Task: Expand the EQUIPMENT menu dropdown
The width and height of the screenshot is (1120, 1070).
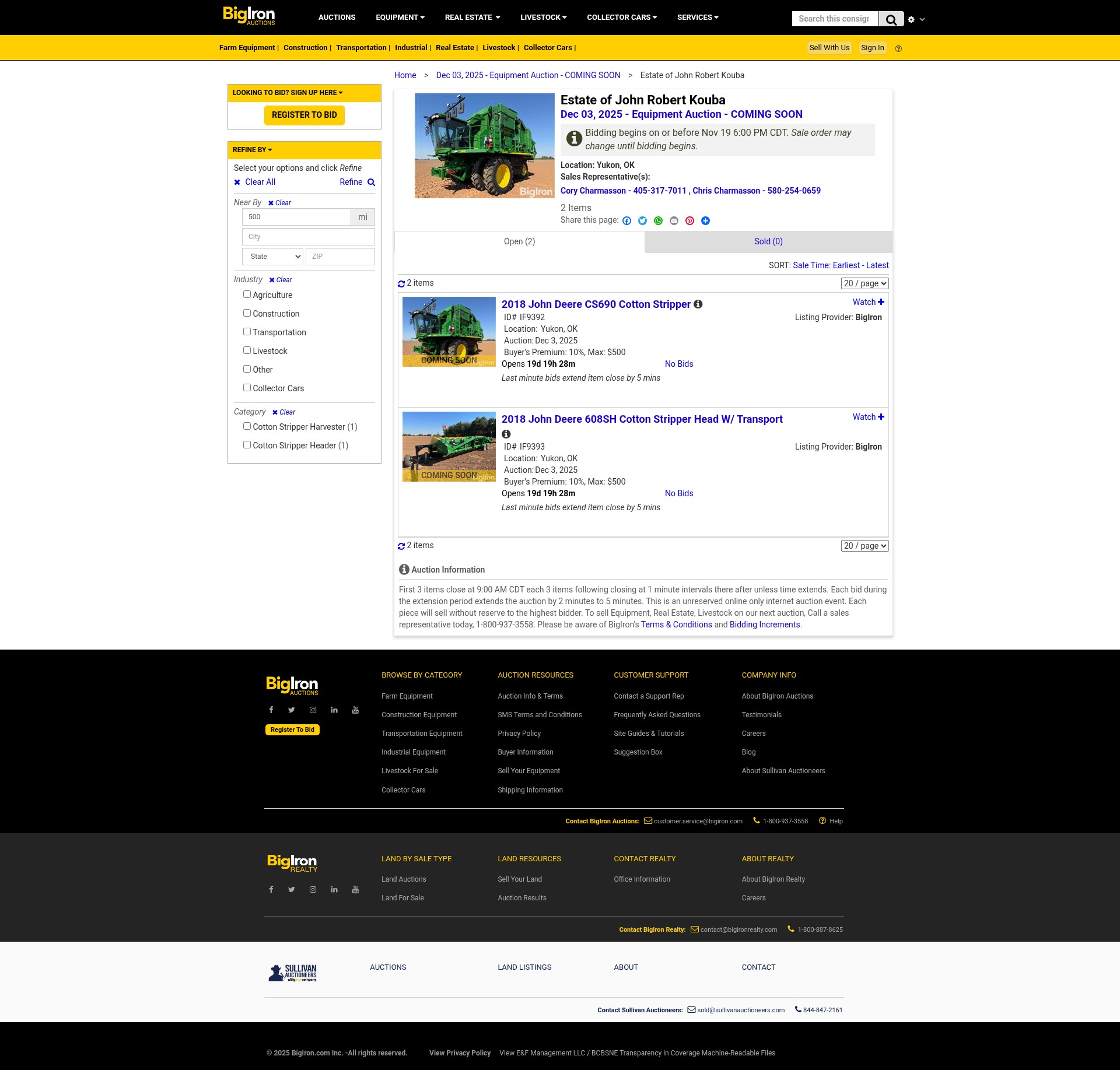Action: tap(400, 17)
